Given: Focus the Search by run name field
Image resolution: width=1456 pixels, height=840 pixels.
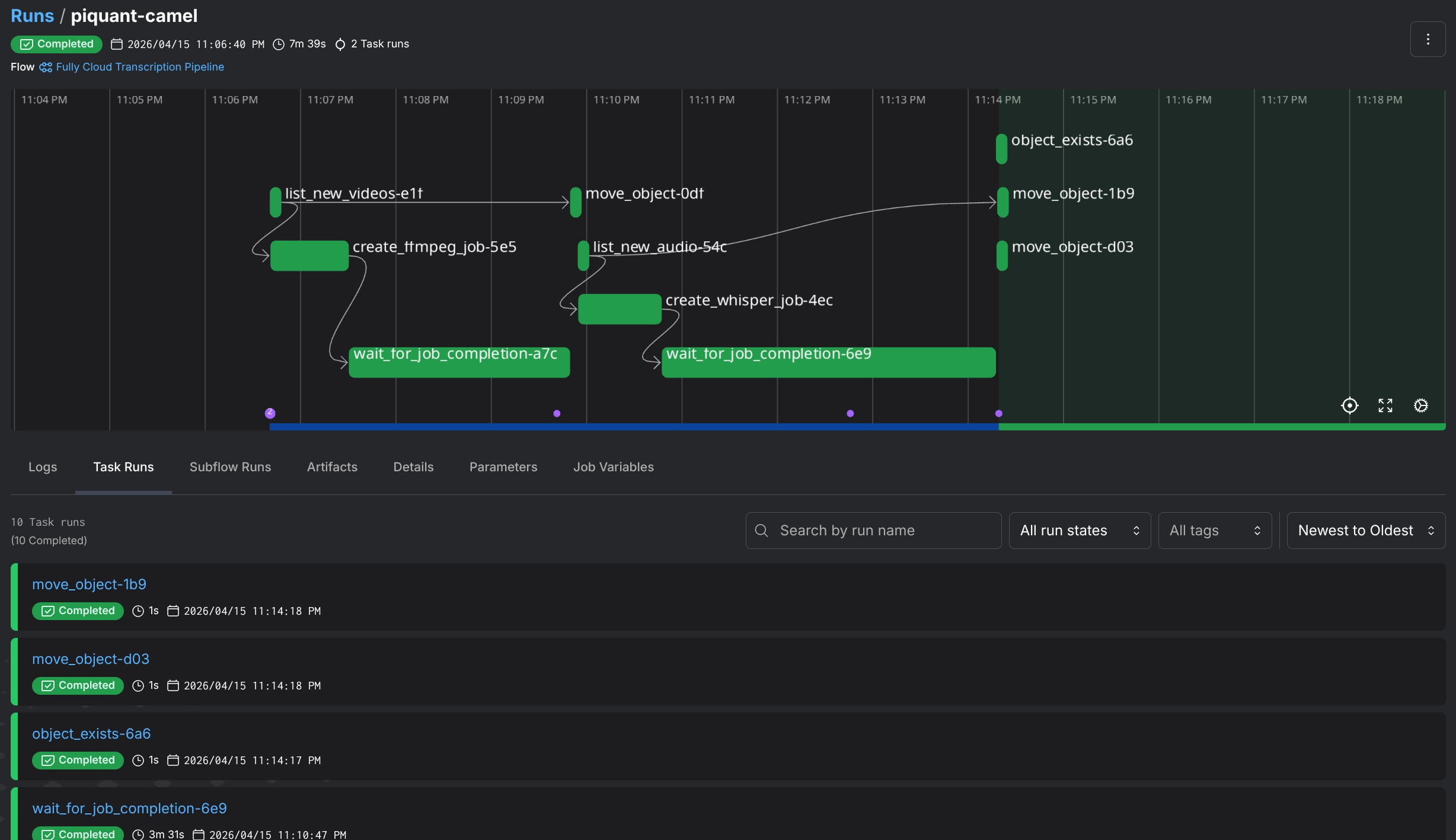Looking at the screenshot, I should pyautogui.click(x=883, y=531).
